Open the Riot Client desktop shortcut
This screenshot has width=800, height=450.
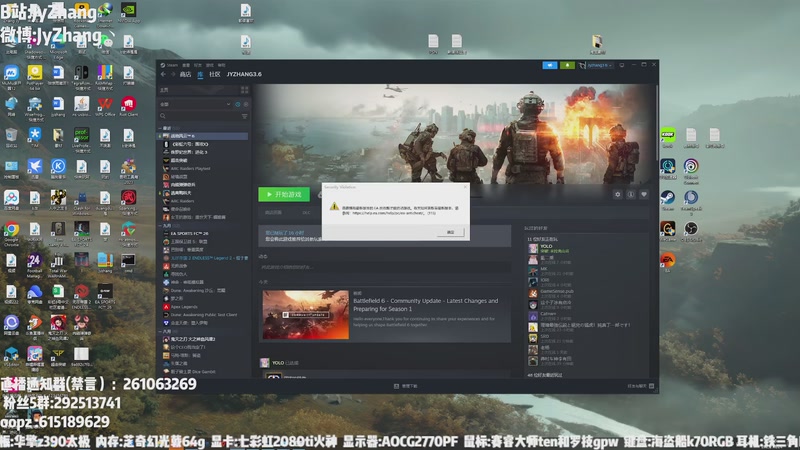(129, 107)
